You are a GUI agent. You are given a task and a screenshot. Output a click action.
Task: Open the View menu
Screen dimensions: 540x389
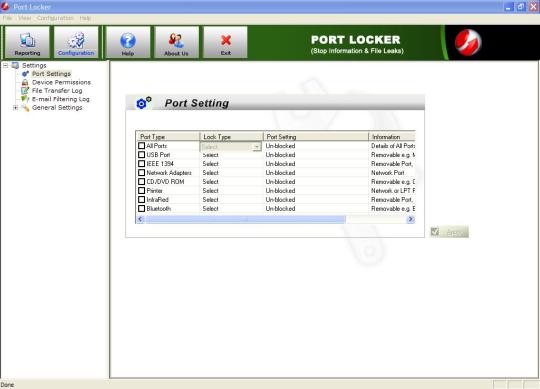[24, 18]
